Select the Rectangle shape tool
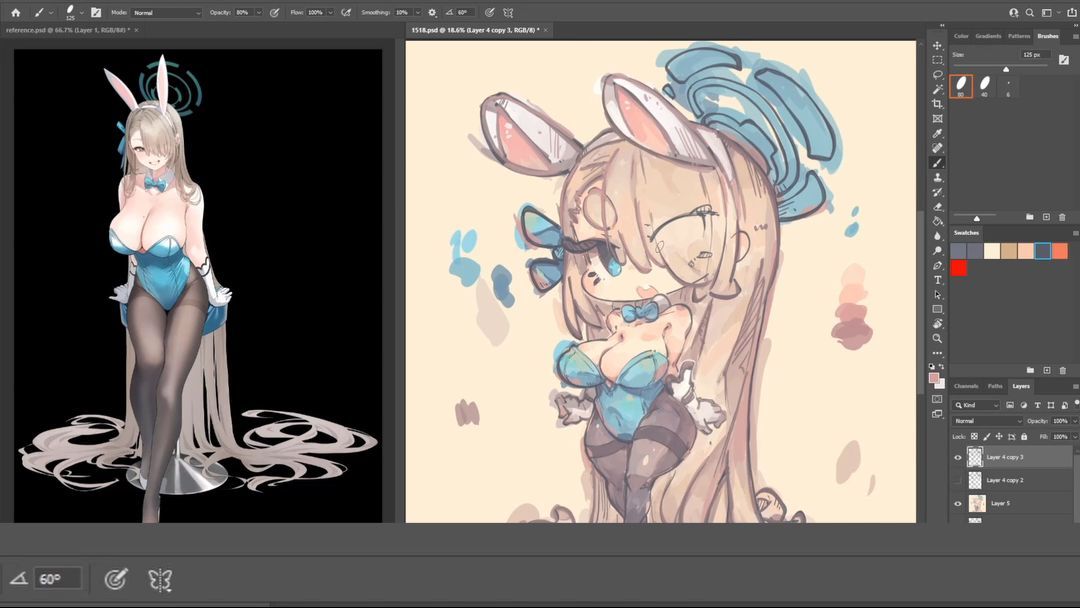Image resolution: width=1080 pixels, height=608 pixels. [937, 309]
